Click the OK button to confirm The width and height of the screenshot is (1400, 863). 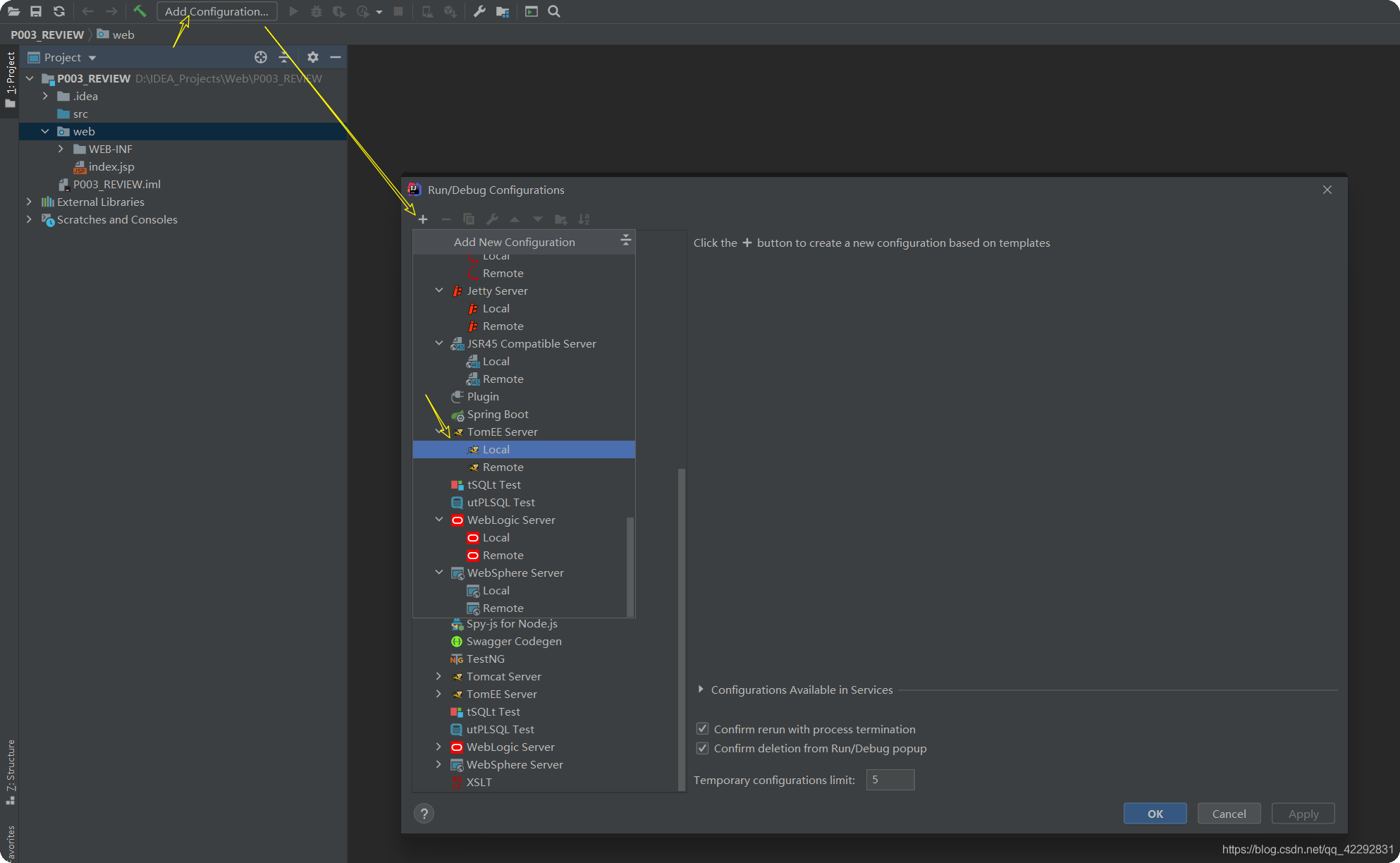pyautogui.click(x=1155, y=813)
